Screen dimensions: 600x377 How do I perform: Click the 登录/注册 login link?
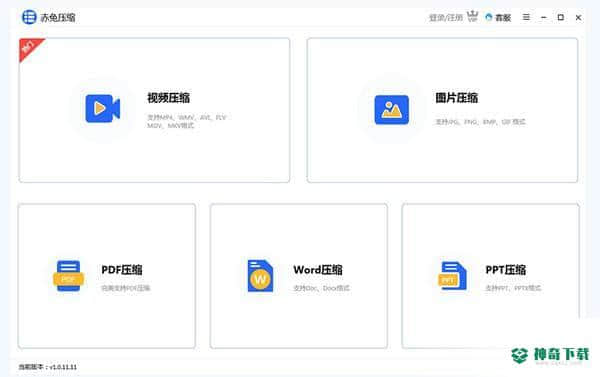pos(446,18)
